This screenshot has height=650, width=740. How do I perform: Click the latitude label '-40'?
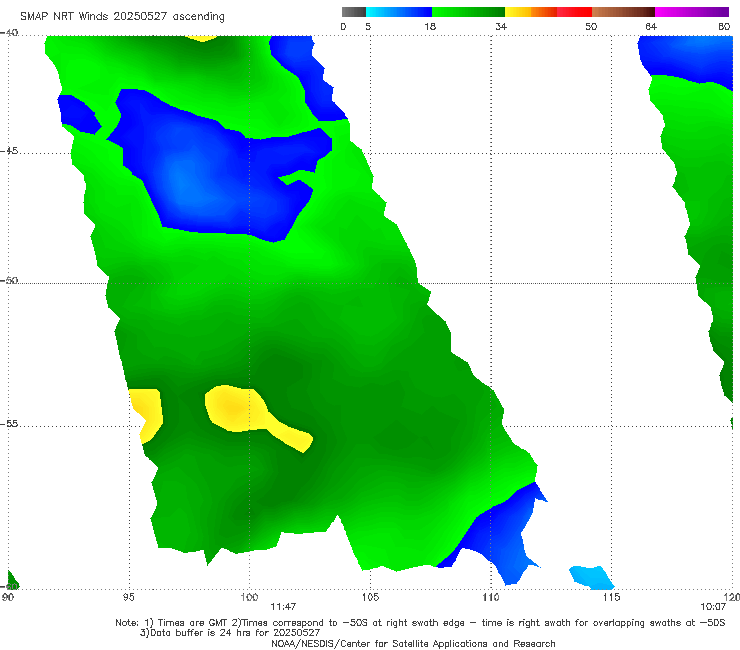(9, 33)
